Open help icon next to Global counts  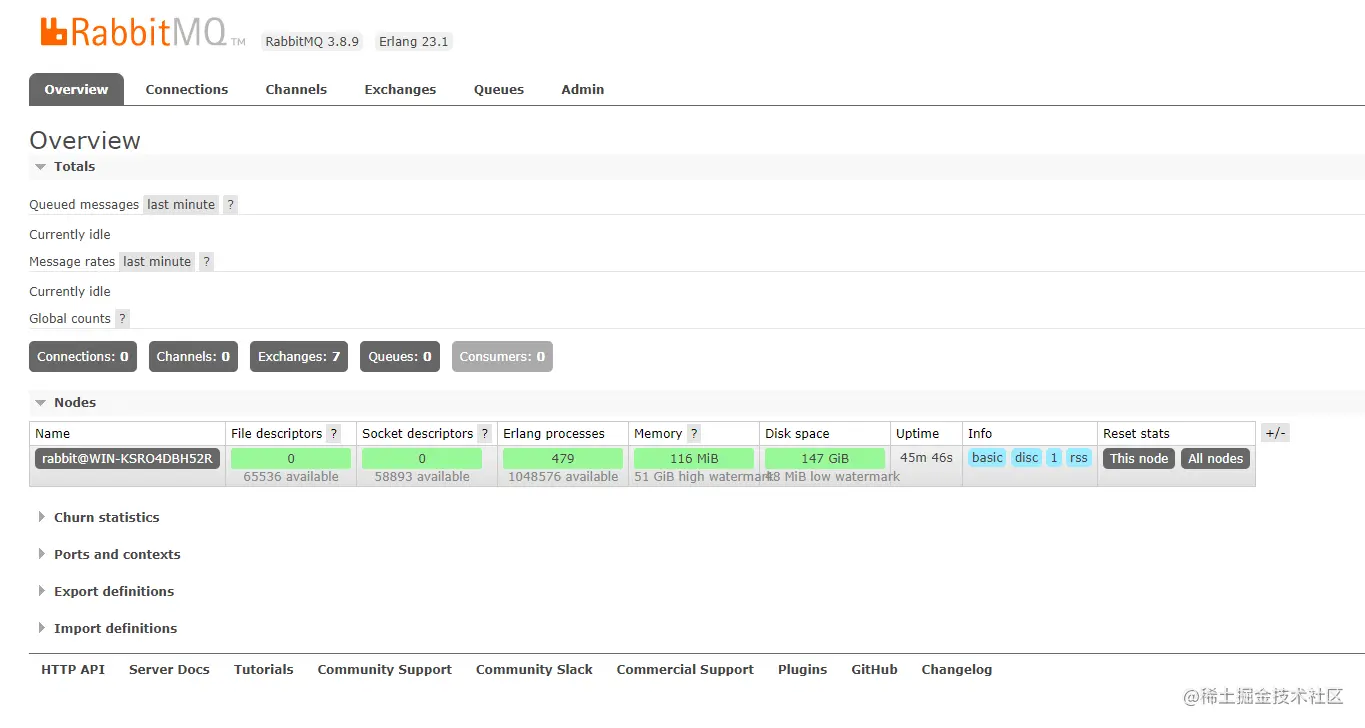pyautogui.click(x=122, y=318)
